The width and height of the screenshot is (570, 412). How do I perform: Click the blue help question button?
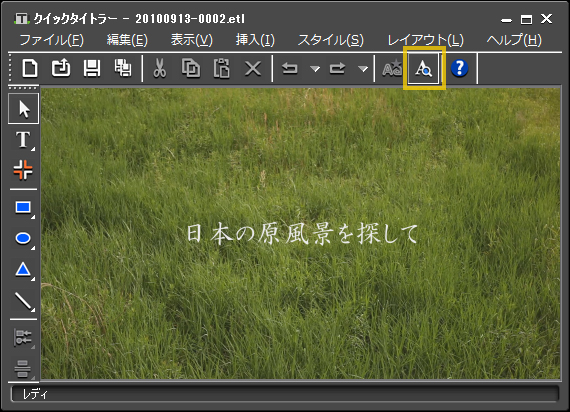pyautogui.click(x=459, y=68)
